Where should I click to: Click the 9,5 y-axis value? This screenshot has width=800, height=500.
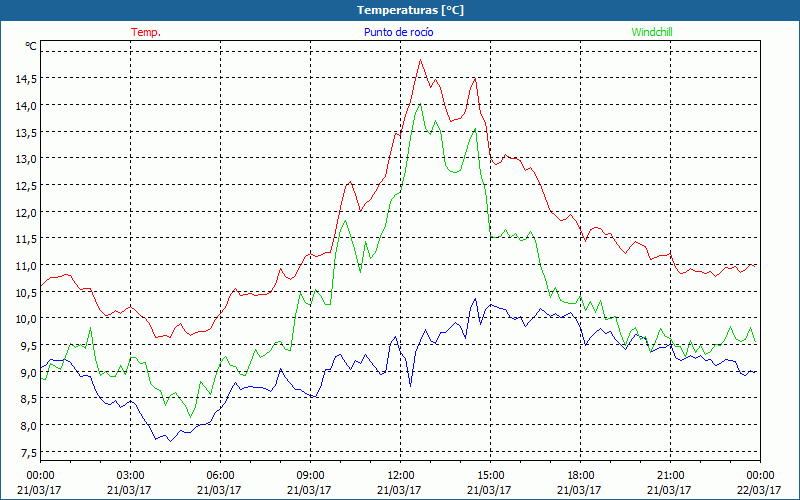tap(28, 345)
